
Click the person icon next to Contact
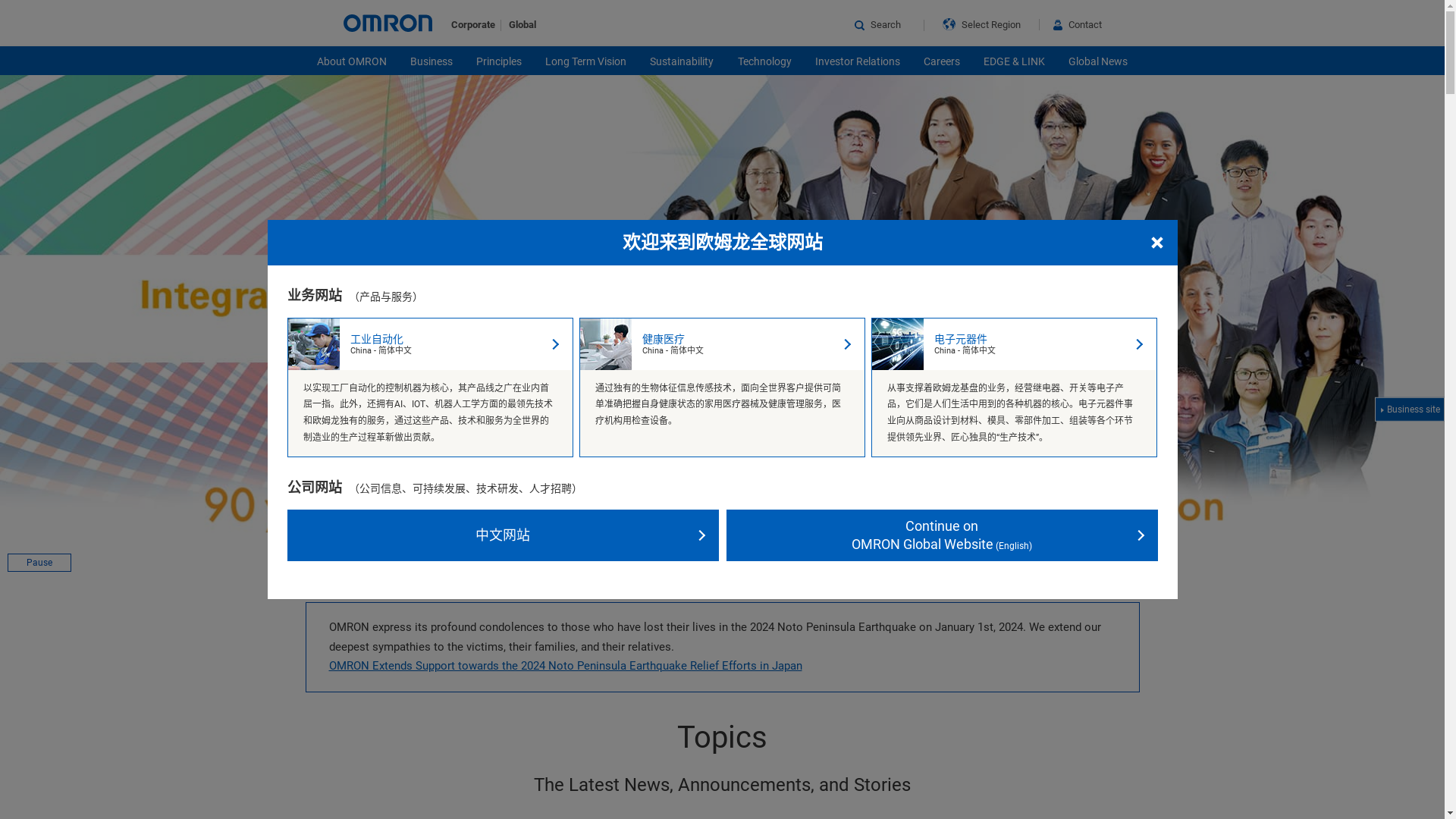pyautogui.click(x=1058, y=25)
